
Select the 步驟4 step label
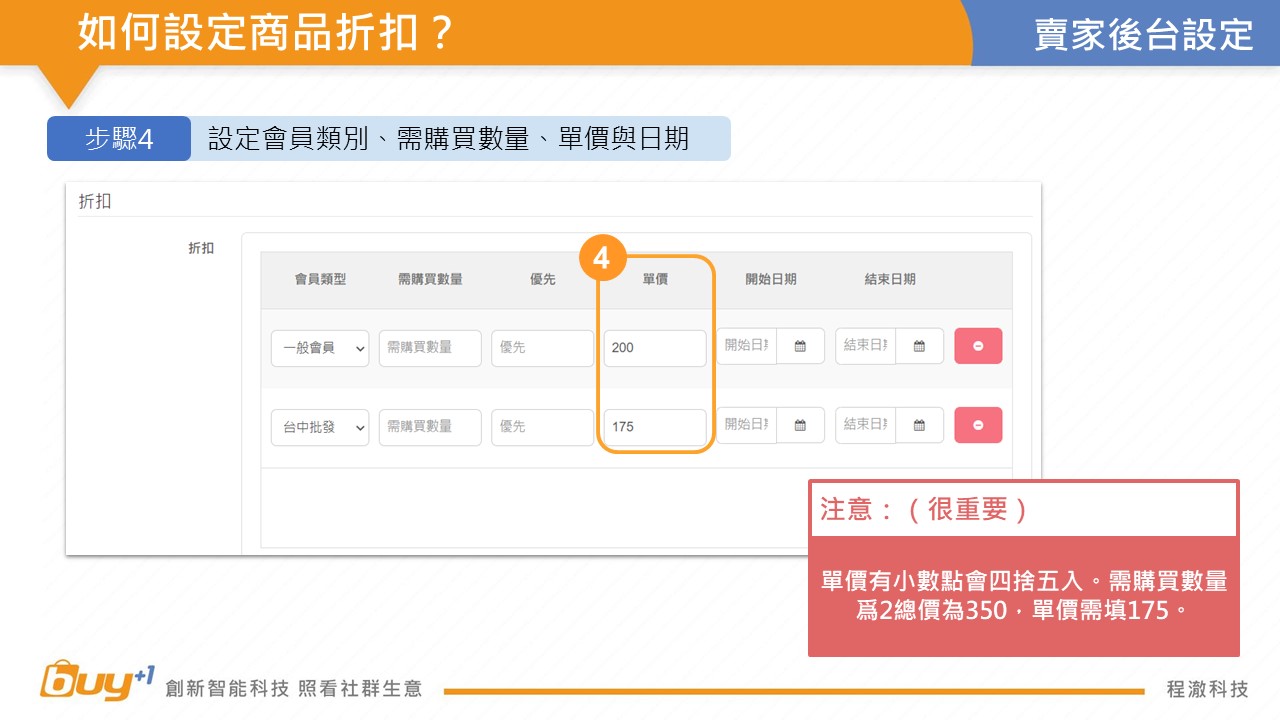coord(119,139)
